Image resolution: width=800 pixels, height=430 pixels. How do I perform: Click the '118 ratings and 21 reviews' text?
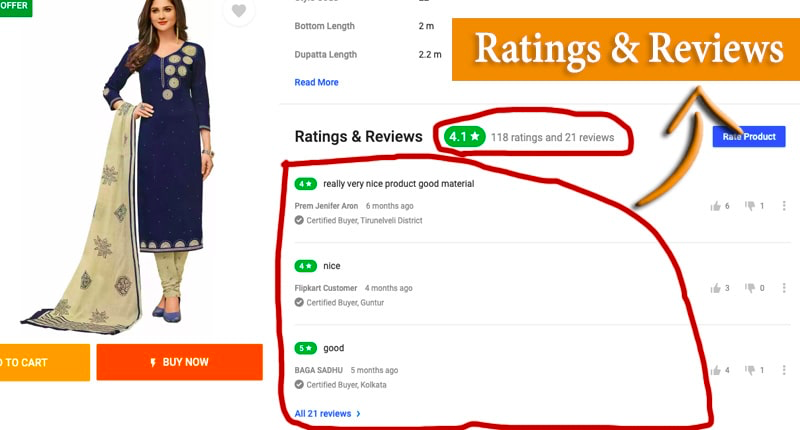(x=553, y=137)
